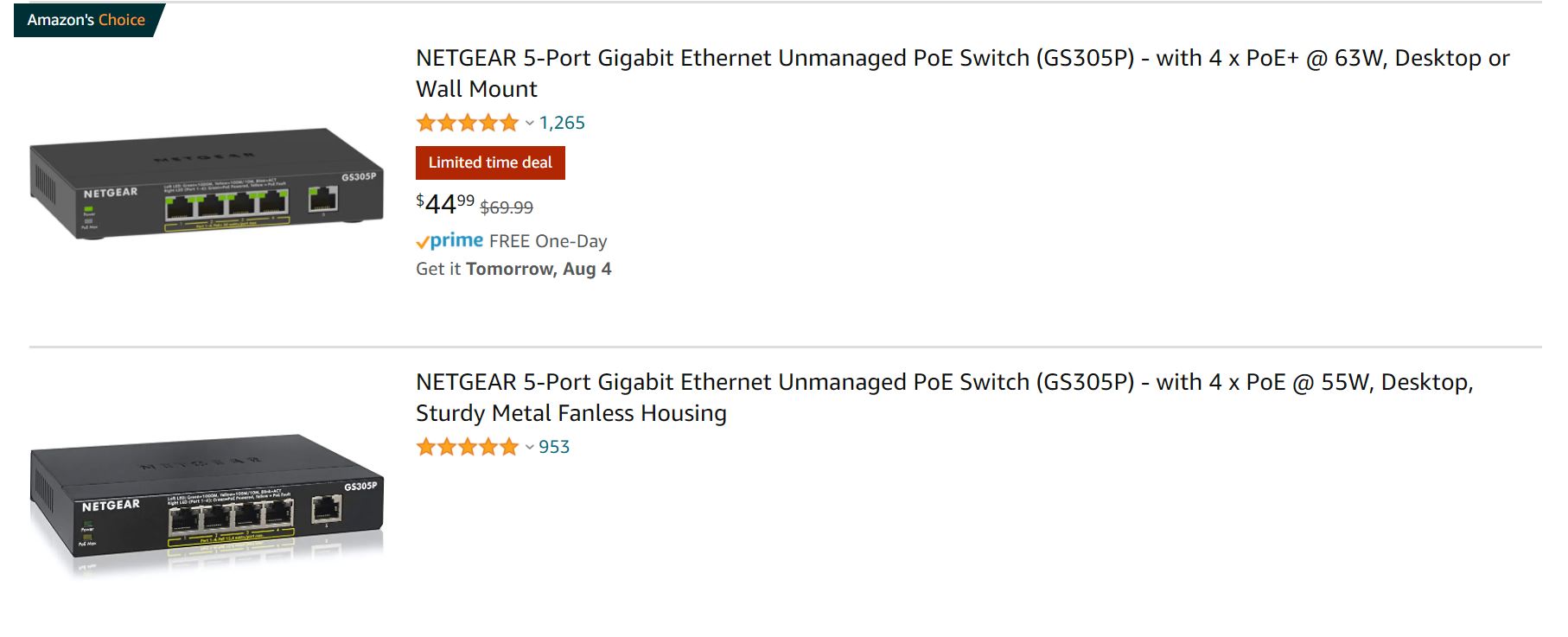Click the Tomorrow, Aug 4 delivery date

(539, 269)
